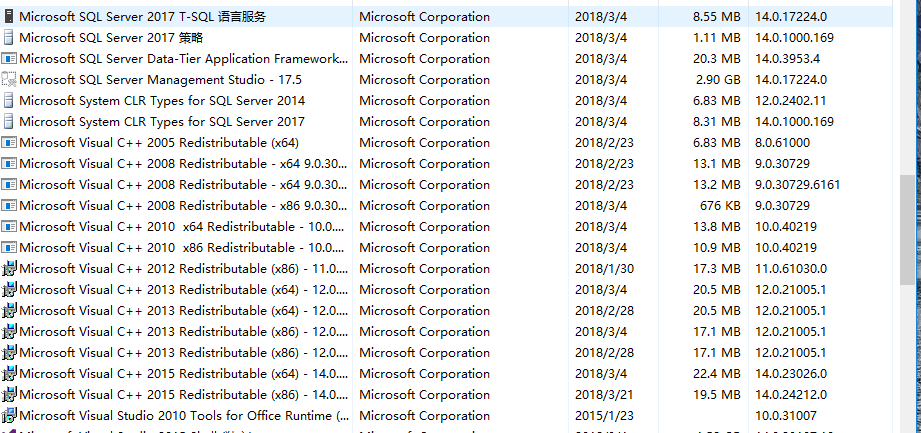Screen dimensions: 921x433
Task: Click the size value '8.31 MB'
Action: pos(717,122)
